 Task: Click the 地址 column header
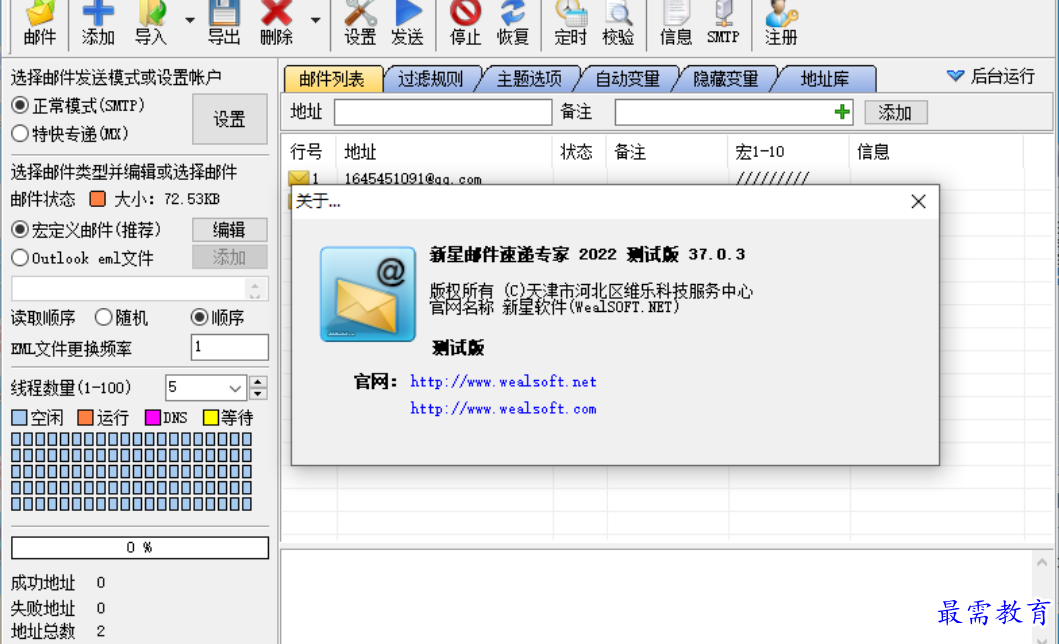coord(444,152)
